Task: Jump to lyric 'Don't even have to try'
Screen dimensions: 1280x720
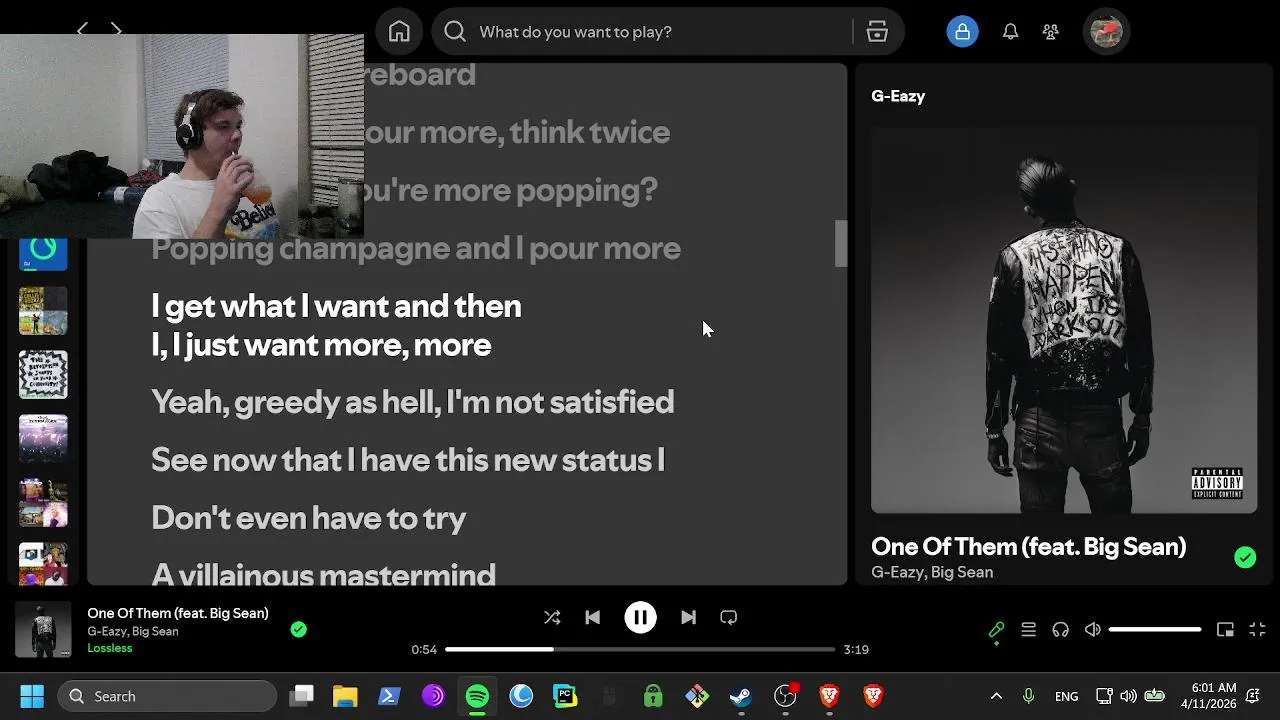Action: (308, 518)
